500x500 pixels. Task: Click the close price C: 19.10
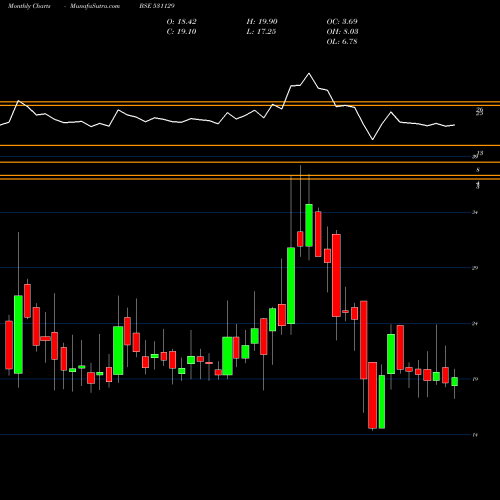[x=181, y=32]
